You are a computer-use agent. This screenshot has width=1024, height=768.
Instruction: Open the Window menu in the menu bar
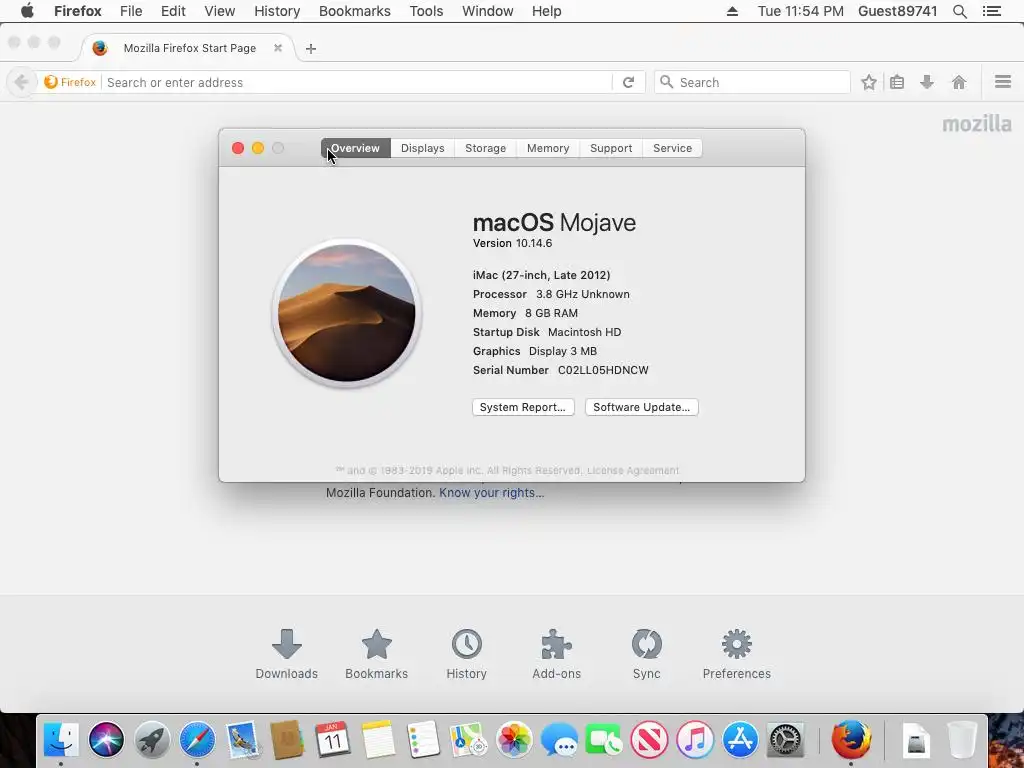click(487, 11)
